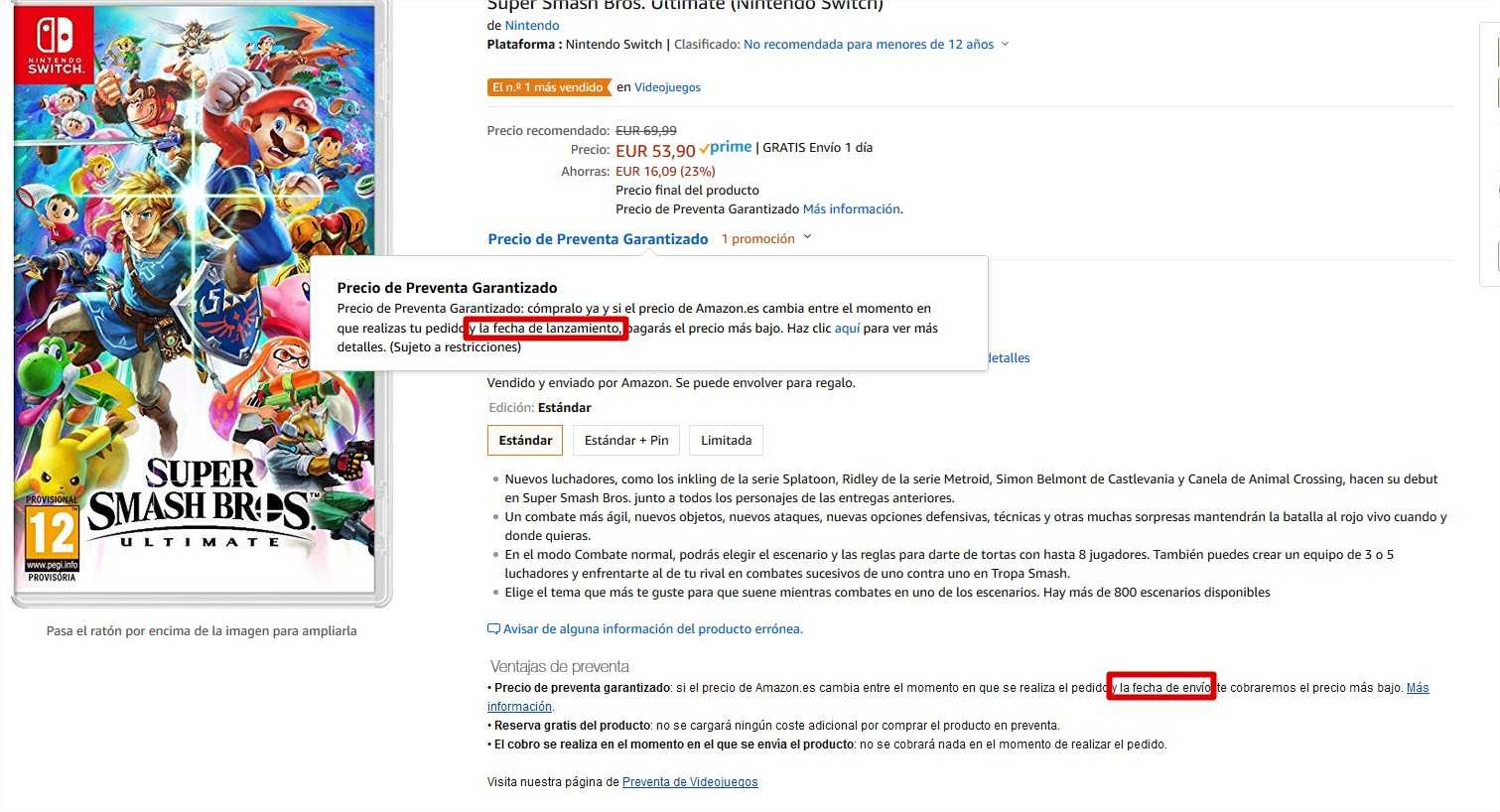Select the Estándar edition option
This screenshot has width=1500, height=812.
pos(525,441)
